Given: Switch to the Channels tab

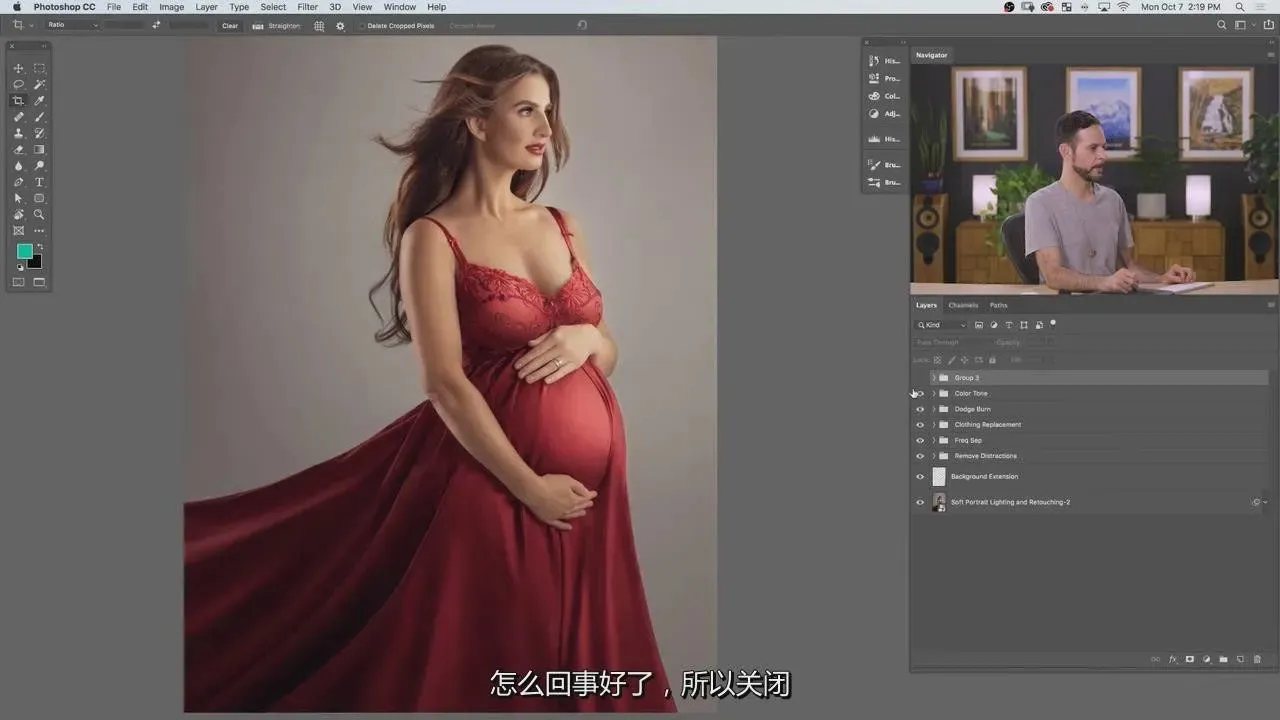Looking at the screenshot, I should coord(963,305).
